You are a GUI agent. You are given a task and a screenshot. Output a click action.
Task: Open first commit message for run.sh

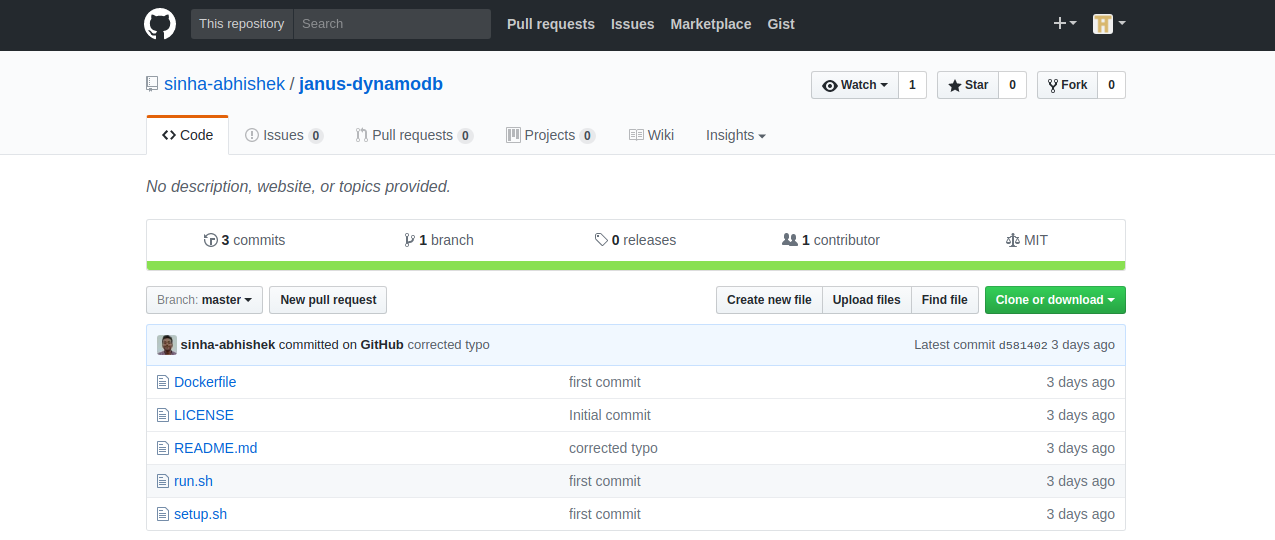tap(605, 481)
